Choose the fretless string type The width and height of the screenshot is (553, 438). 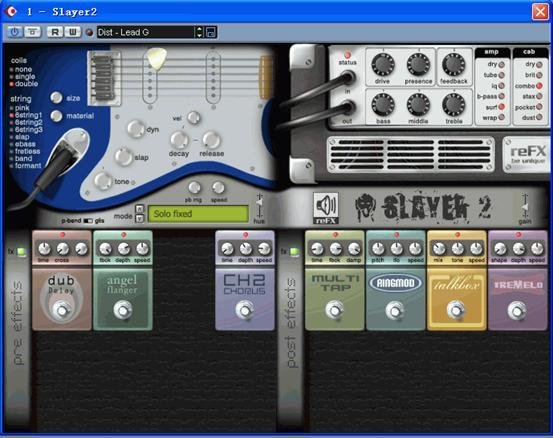pyautogui.click(x=25, y=151)
